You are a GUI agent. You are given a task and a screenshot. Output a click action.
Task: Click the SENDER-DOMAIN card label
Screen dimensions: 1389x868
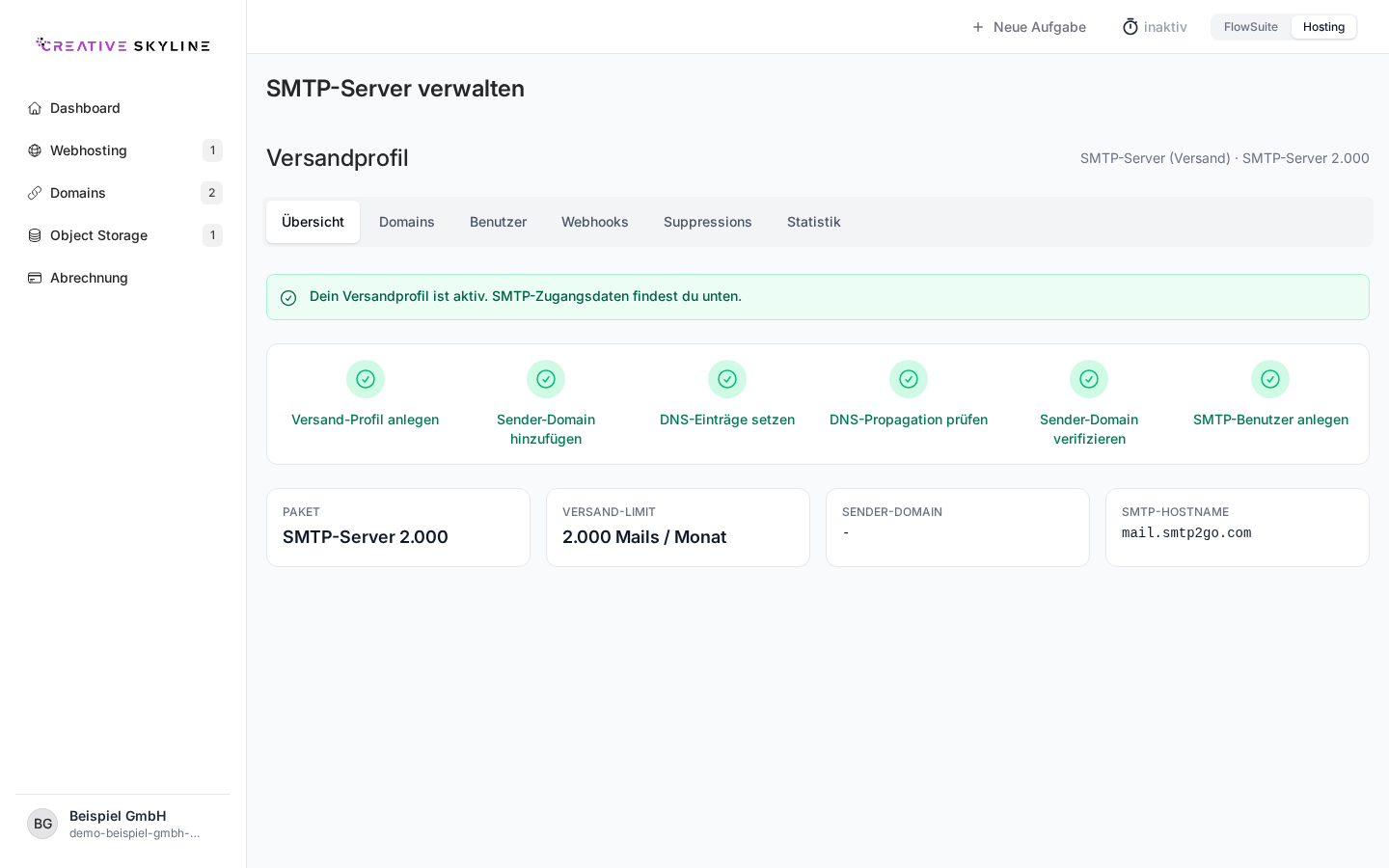892,512
